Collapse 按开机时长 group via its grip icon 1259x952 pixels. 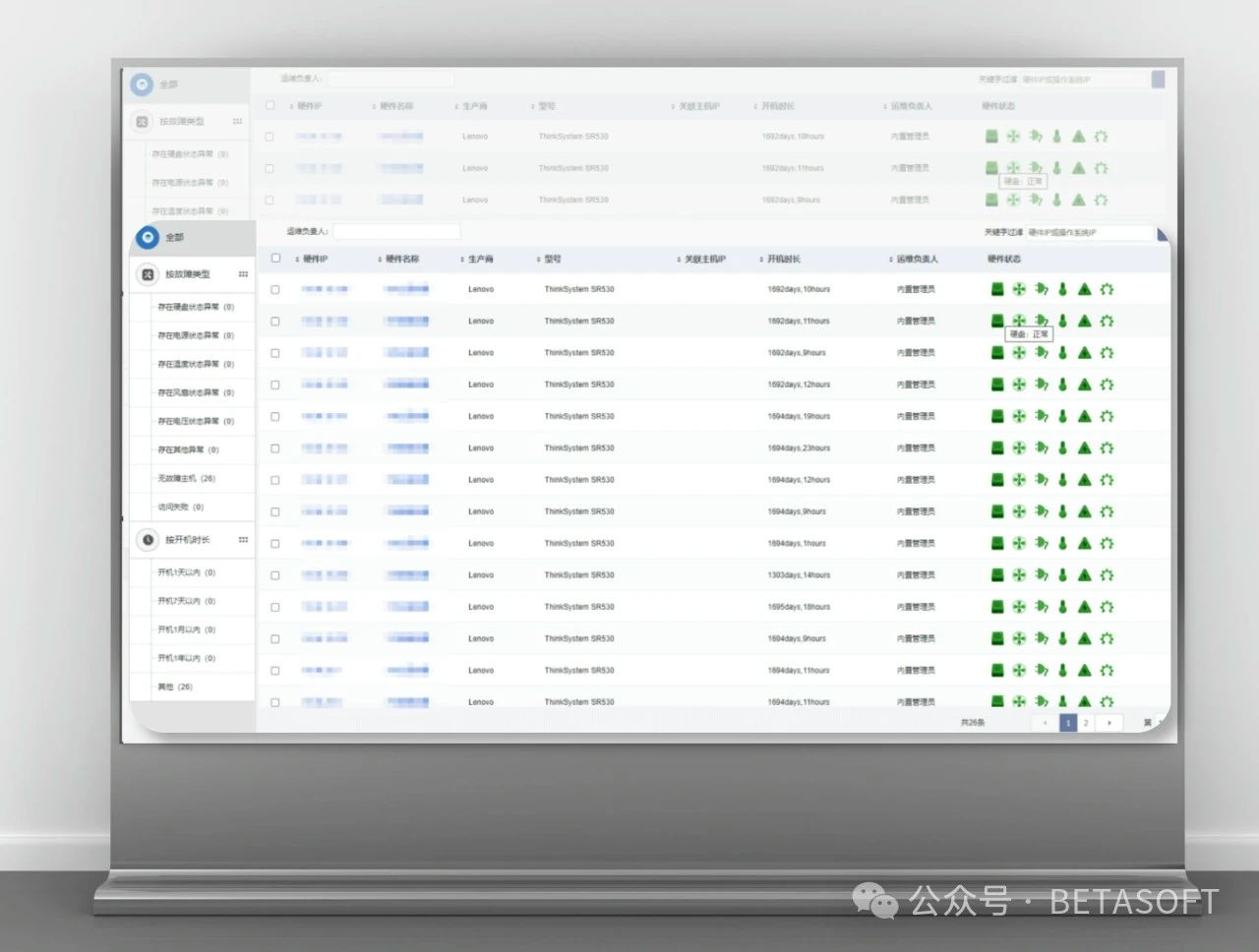243,540
